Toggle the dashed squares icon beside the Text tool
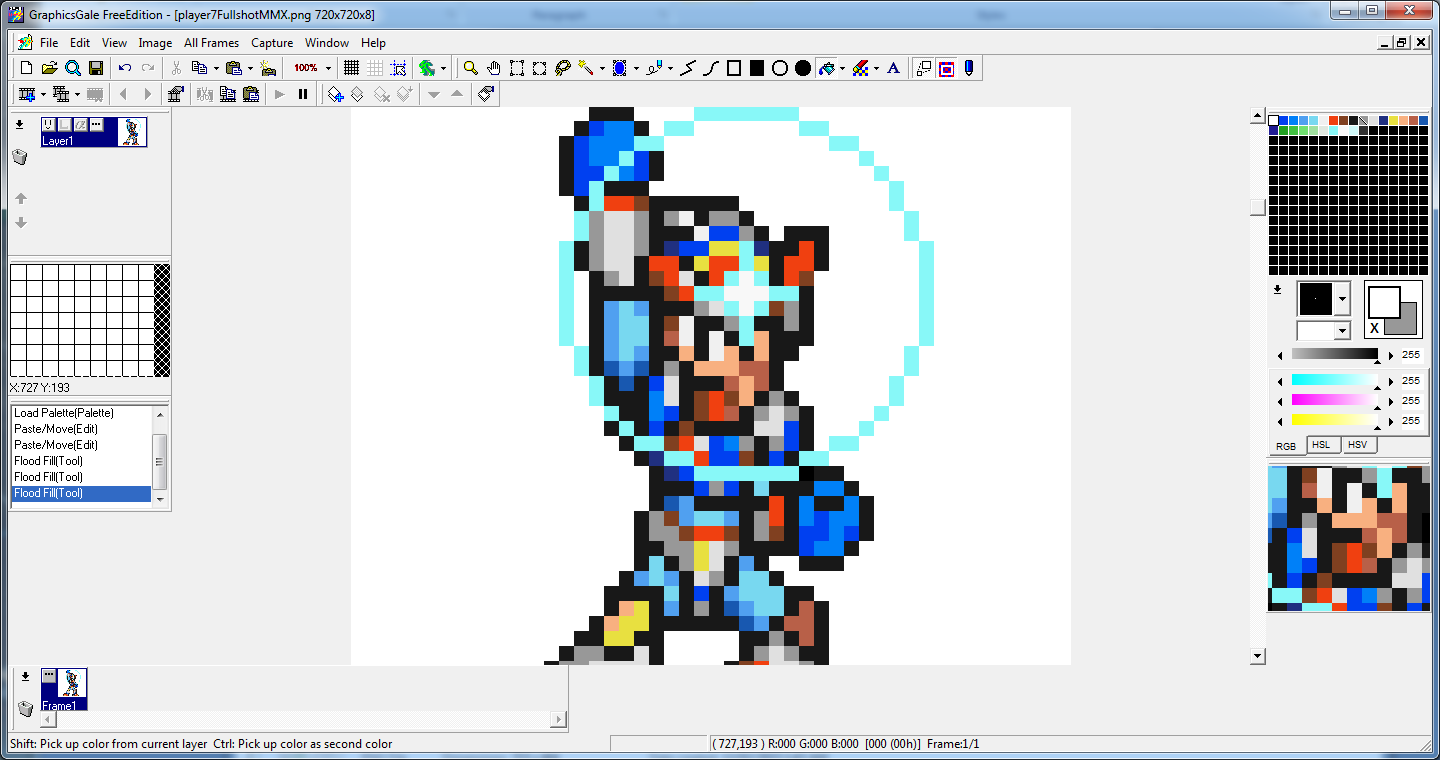This screenshot has height=760, width=1440. 923,68
